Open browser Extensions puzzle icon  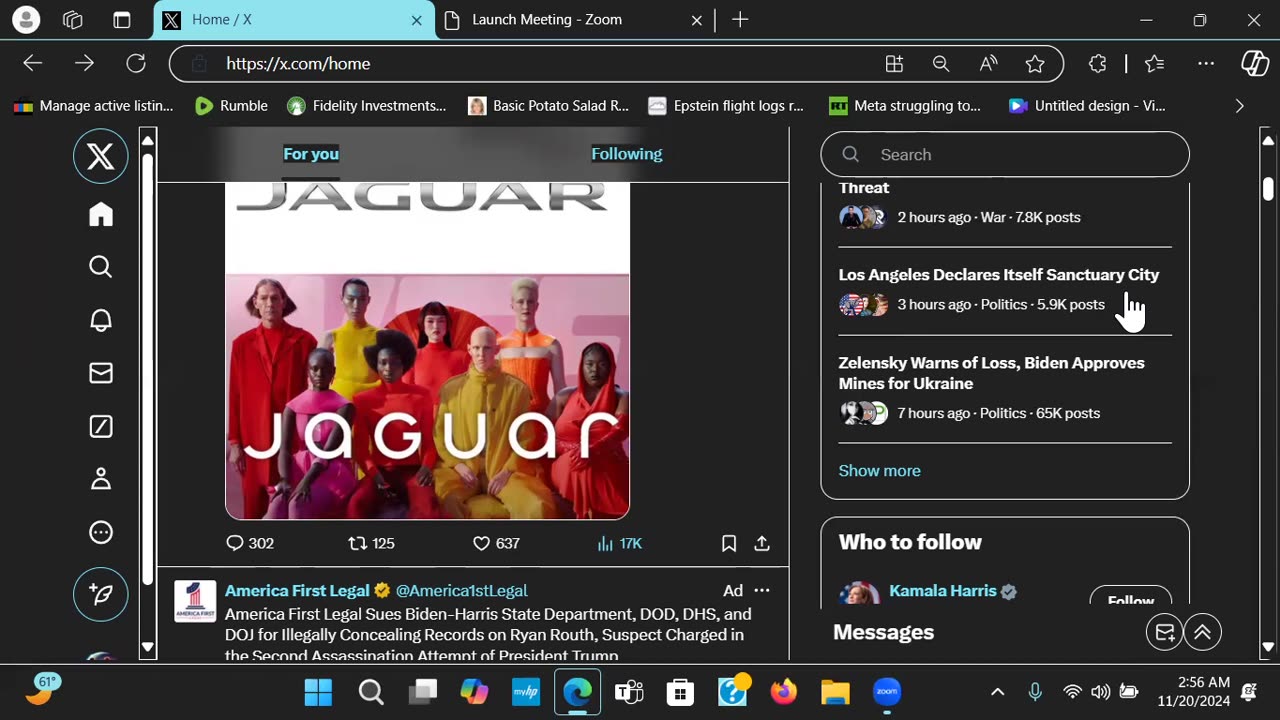pos(1097,64)
